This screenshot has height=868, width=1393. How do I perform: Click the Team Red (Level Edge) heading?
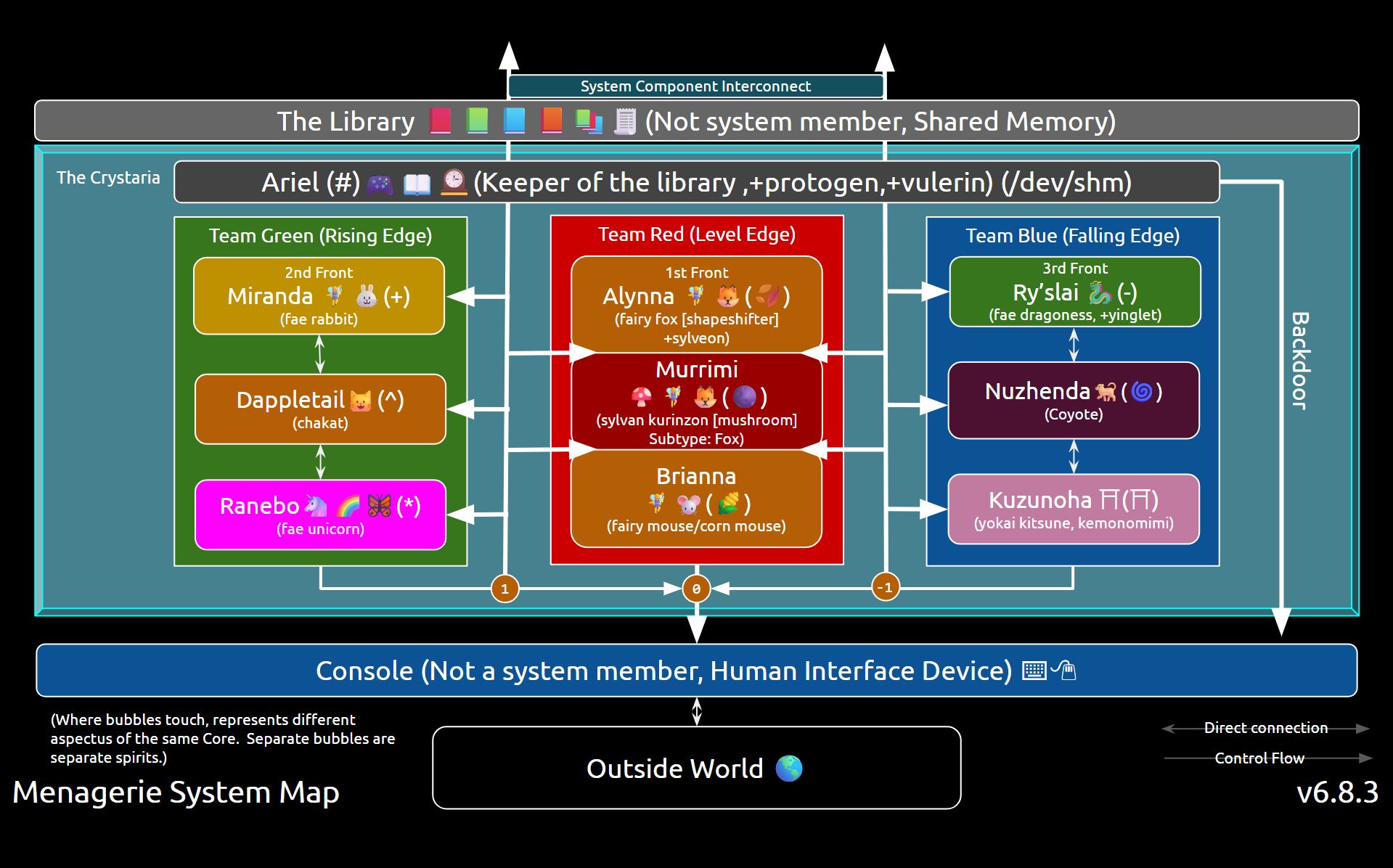pyautogui.click(x=696, y=234)
